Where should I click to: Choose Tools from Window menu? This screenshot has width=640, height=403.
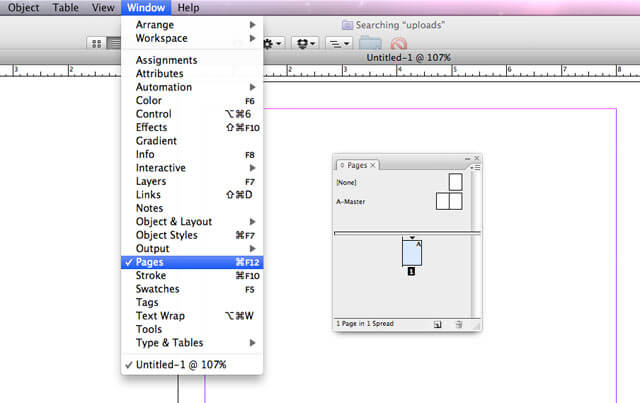192,330
